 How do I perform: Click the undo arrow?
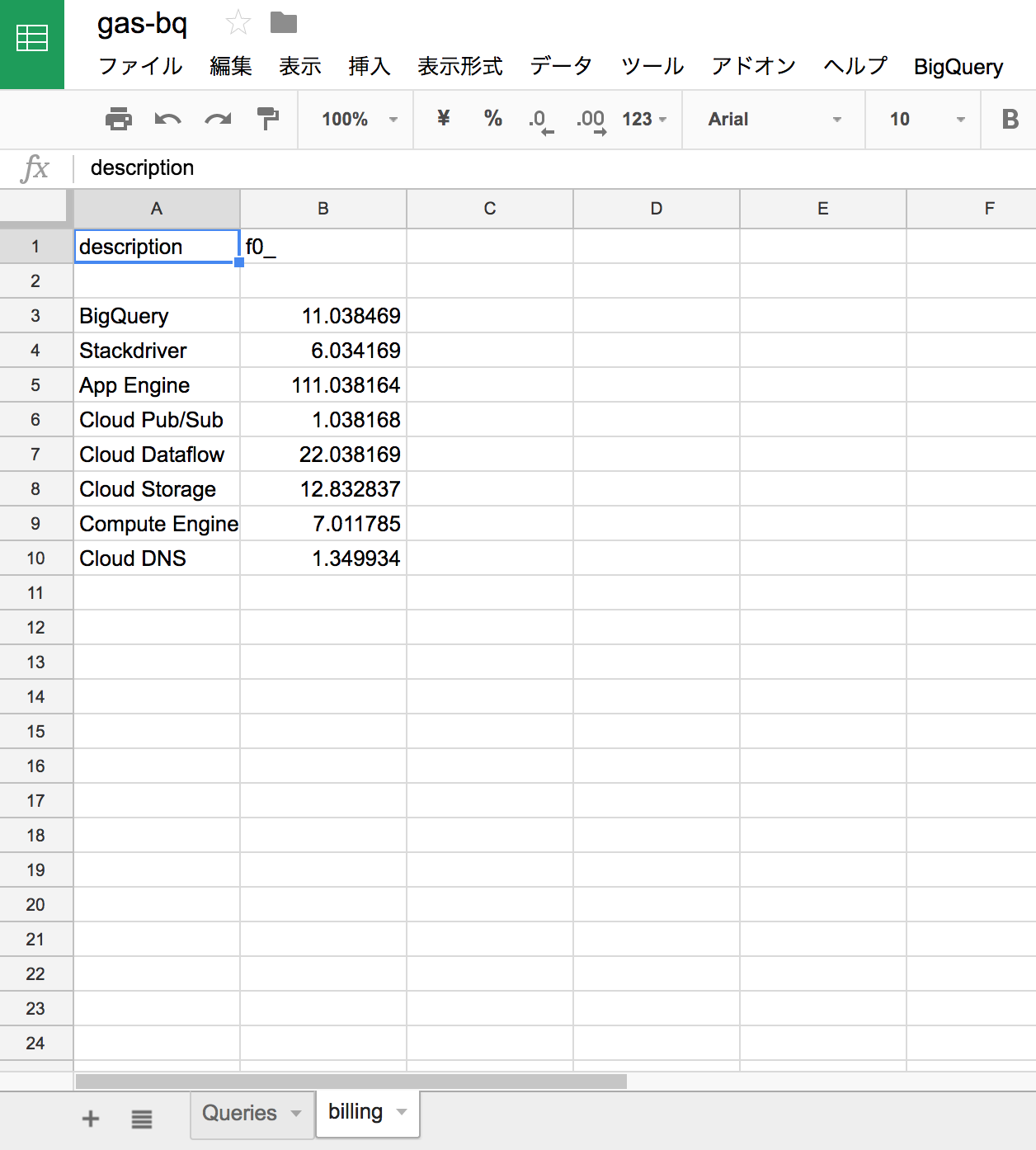point(167,120)
